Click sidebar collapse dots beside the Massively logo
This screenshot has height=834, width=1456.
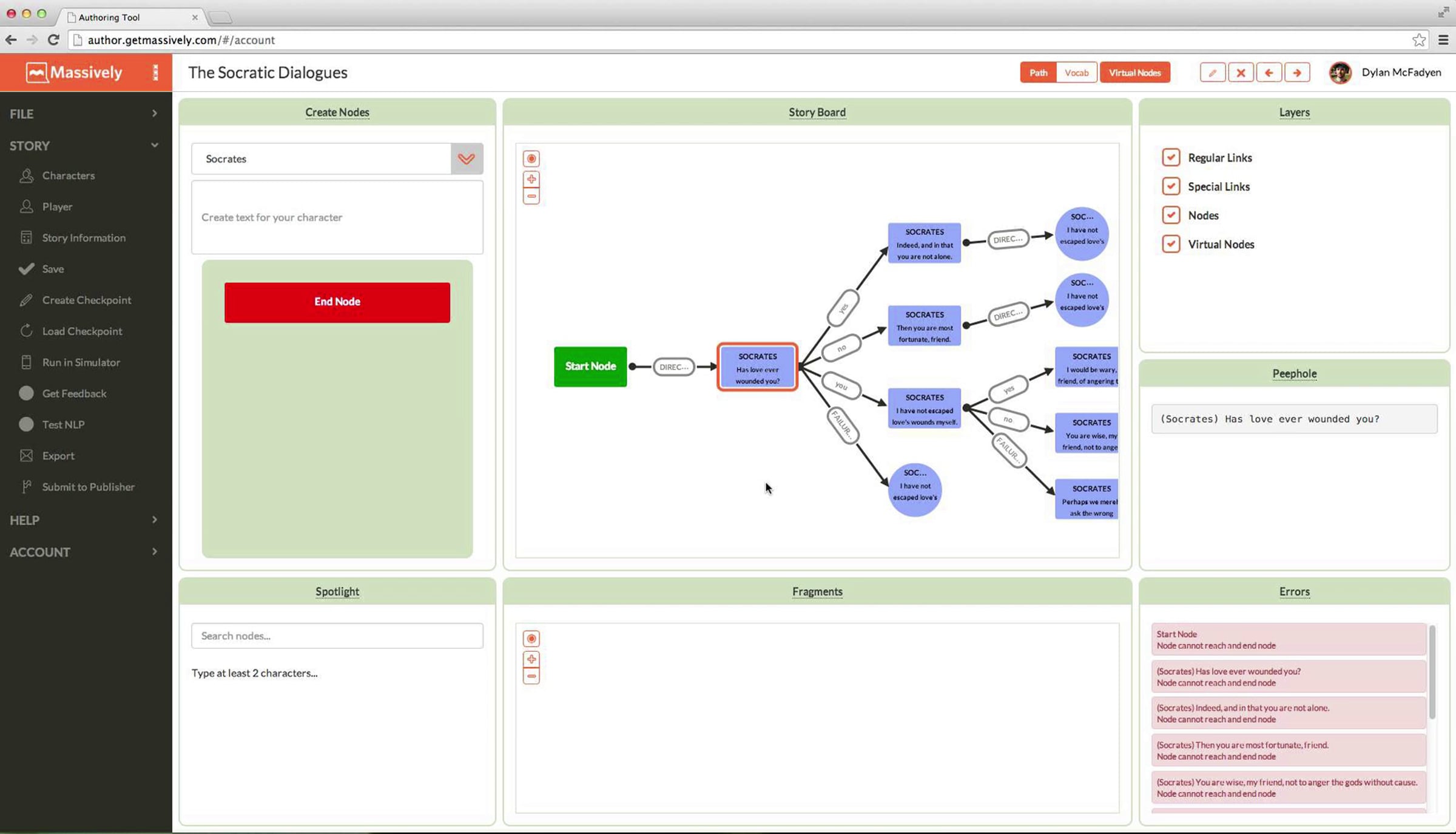tap(155, 73)
